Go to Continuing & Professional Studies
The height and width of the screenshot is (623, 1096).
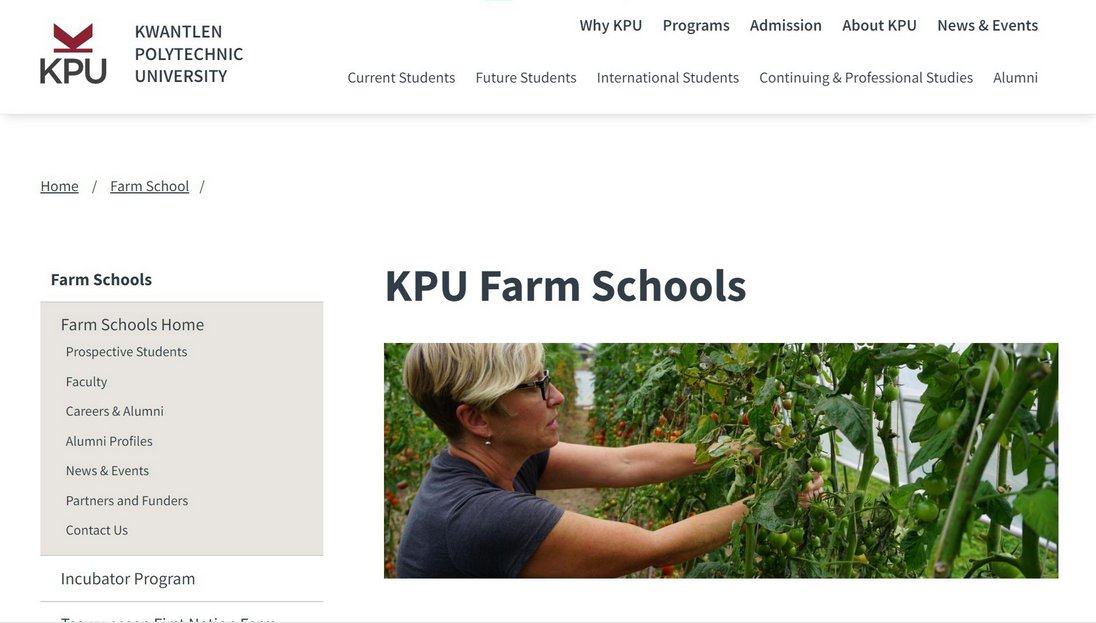tap(866, 78)
